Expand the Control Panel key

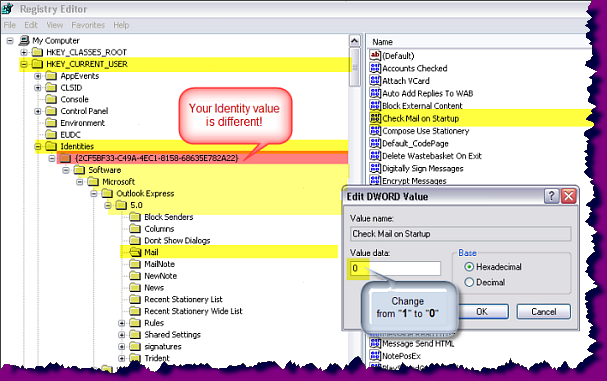[38, 112]
